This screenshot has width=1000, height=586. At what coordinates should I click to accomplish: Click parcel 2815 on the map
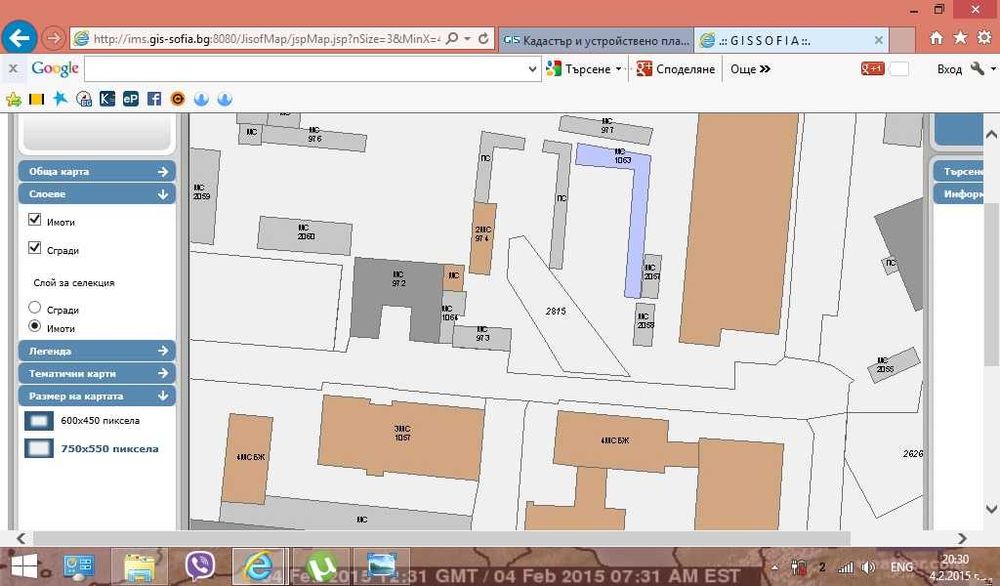click(555, 311)
